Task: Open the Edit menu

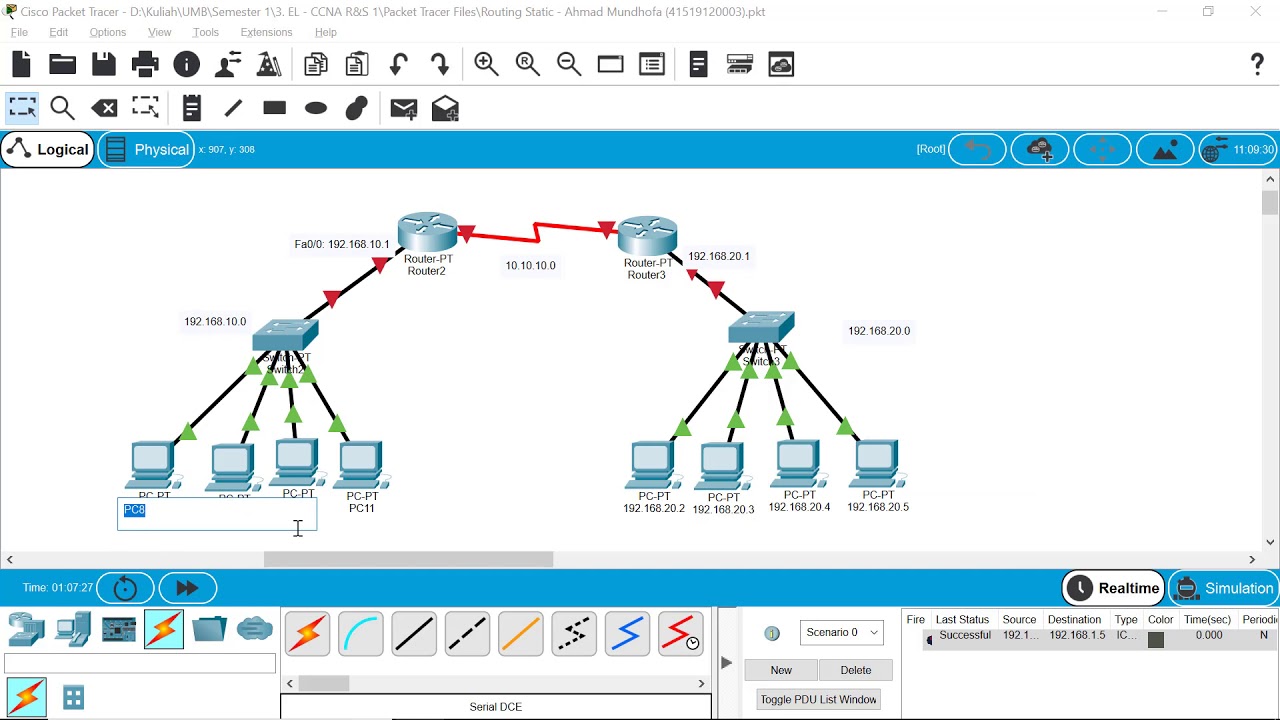Action: 59,32
